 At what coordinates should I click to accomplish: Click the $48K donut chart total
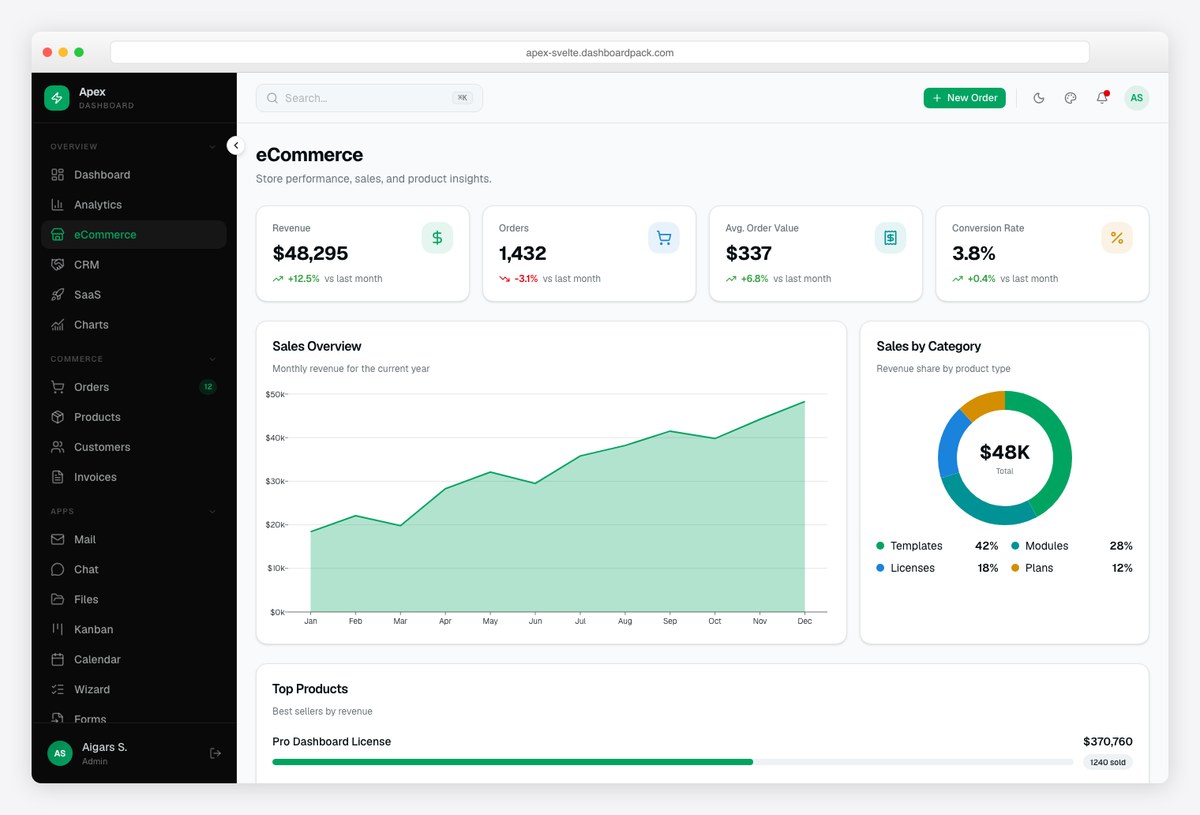point(1005,453)
